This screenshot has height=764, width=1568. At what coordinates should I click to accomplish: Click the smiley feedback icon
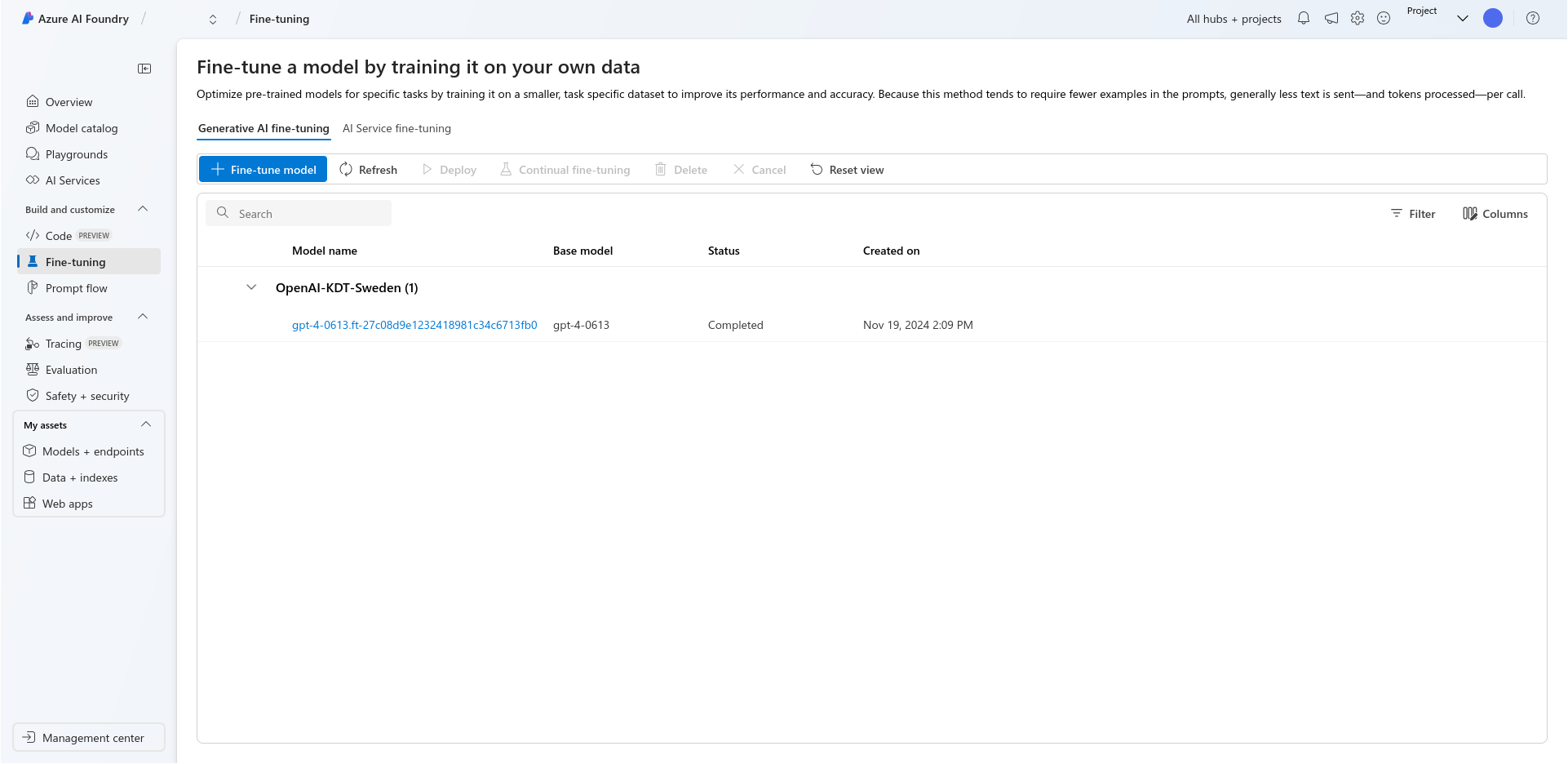pos(1384,18)
